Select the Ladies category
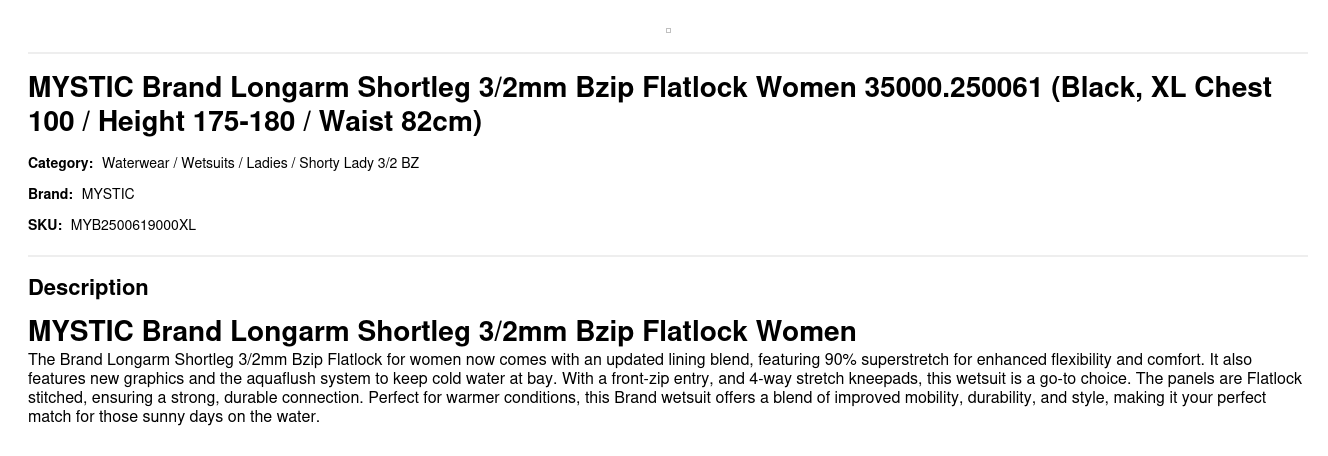The image size is (1328, 456). (267, 163)
